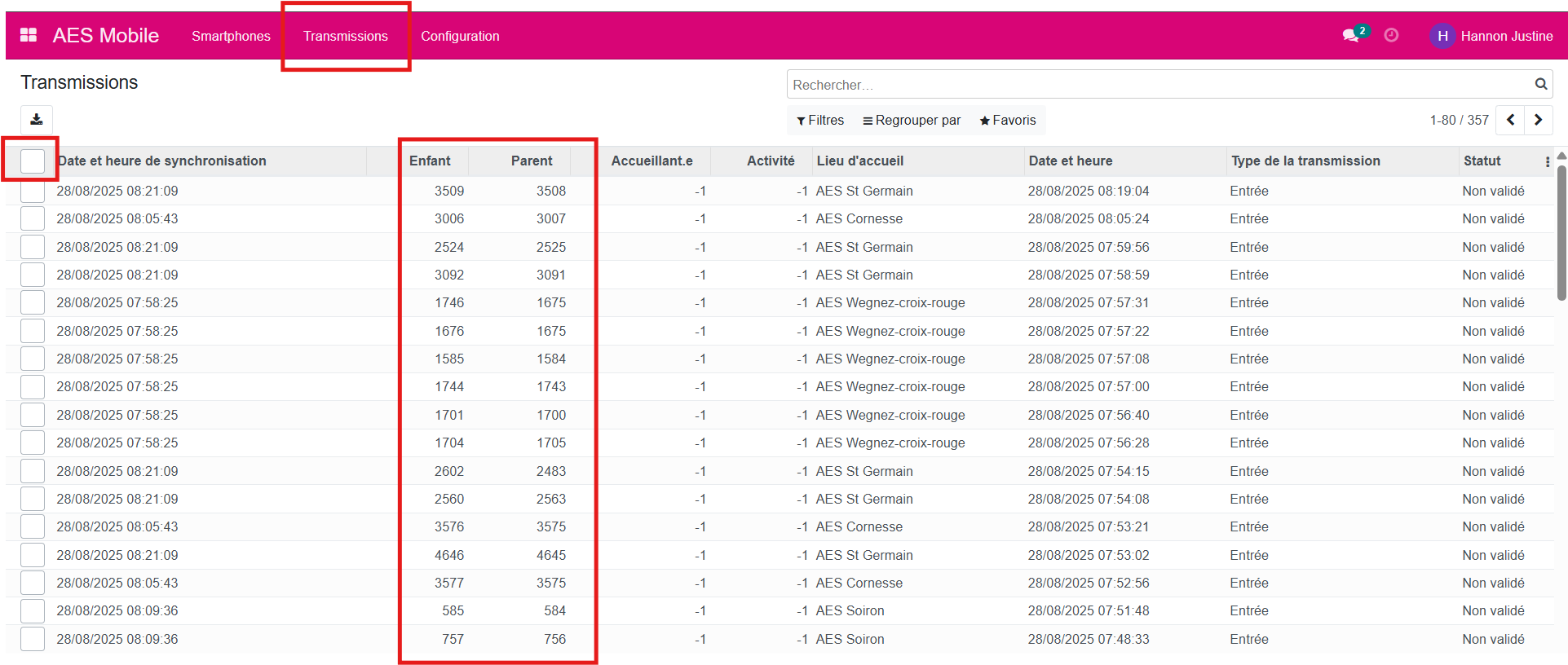Check the row for child 3509
The width and height of the screenshot is (1568, 665).
(33, 192)
